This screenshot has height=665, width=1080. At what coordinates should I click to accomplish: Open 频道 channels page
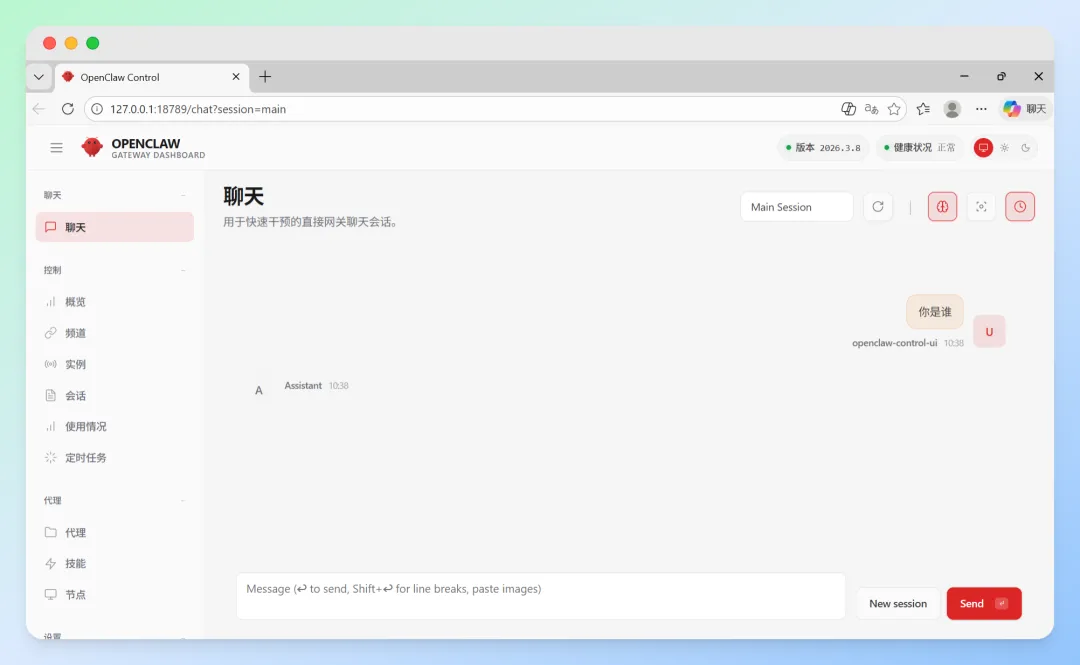tap(114, 333)
